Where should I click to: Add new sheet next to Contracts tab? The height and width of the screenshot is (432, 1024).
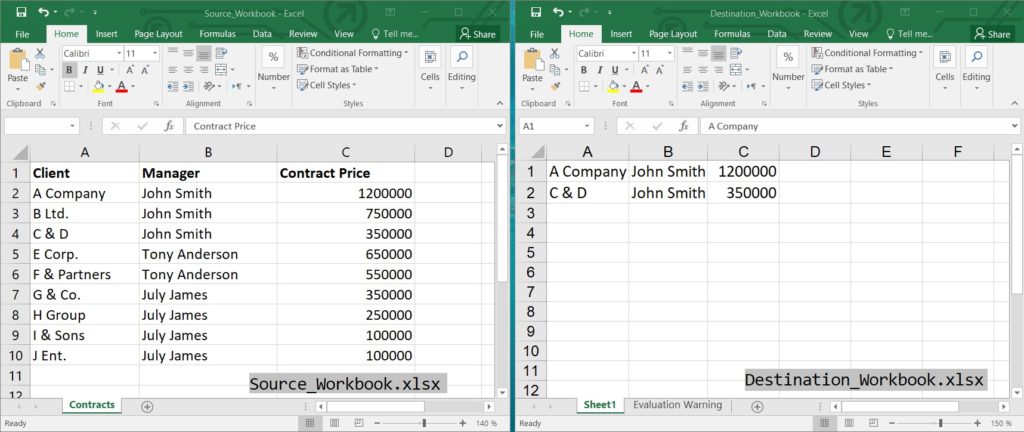click(147, 406)
